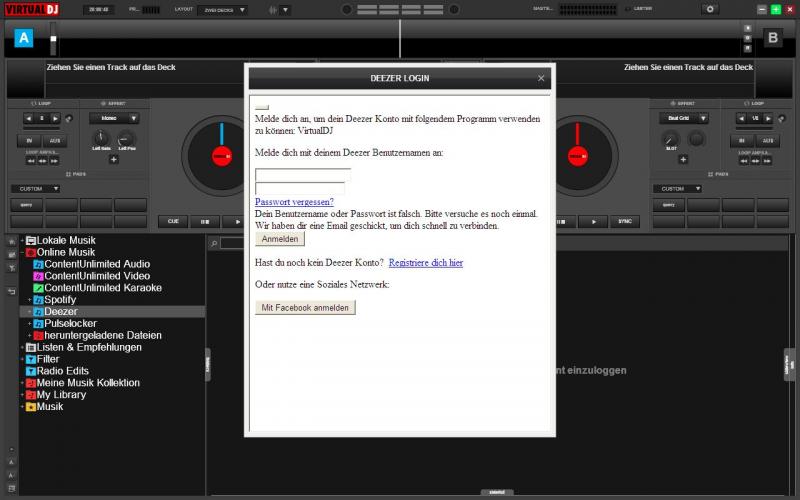Expand the Spotify tree node
The height and width of the screenshot is (500, 800).
[x=30, y=300]
